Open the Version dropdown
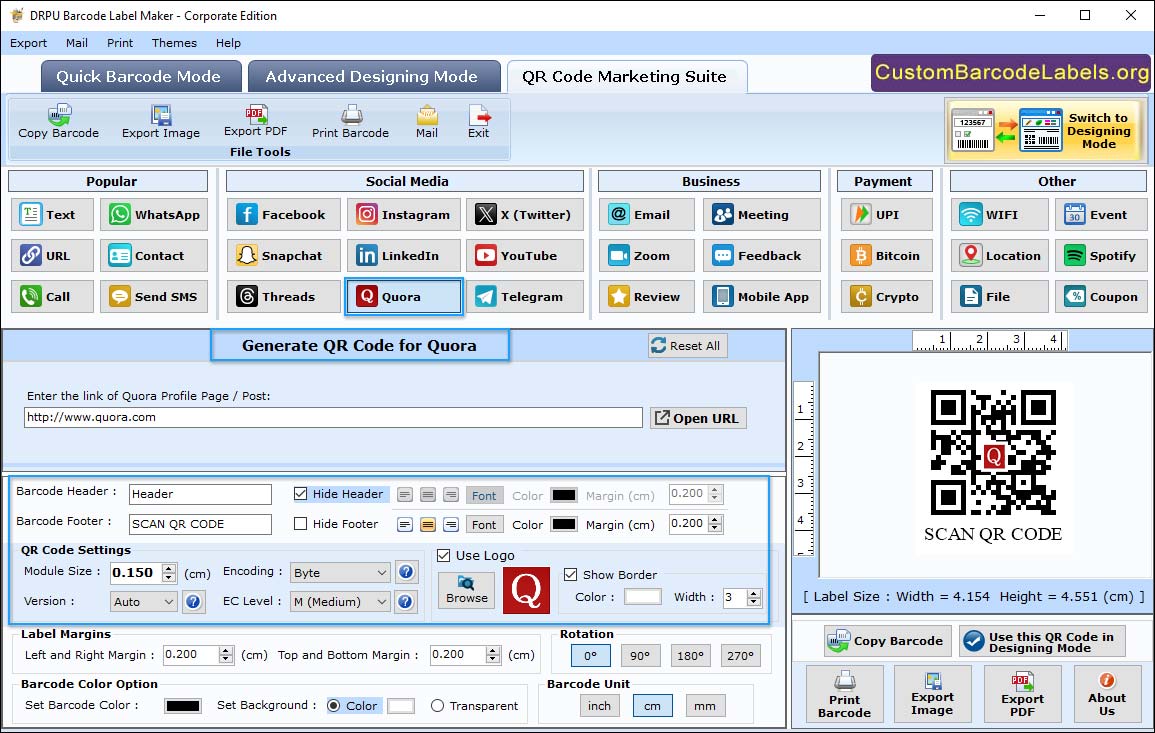 coord(144,602)
